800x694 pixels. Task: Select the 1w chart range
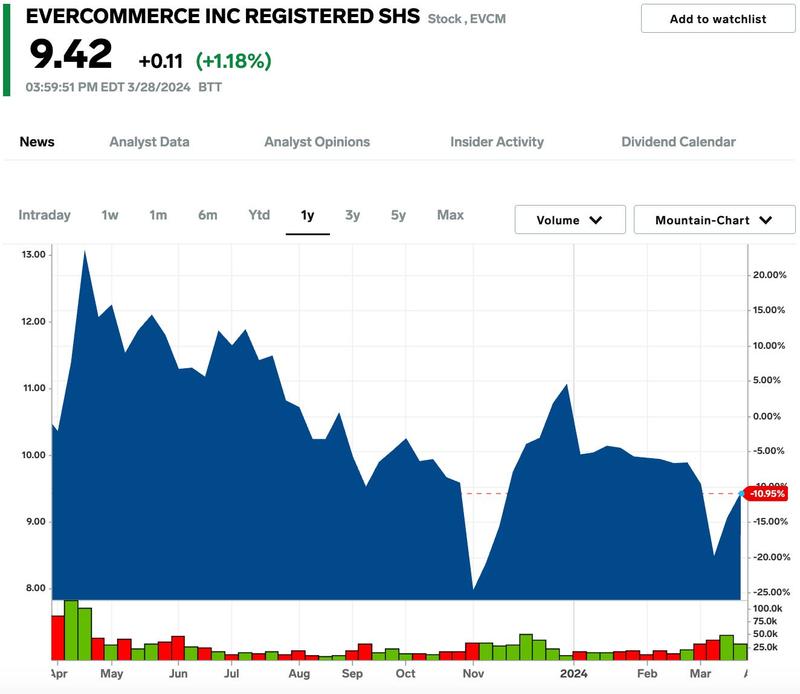click(110, 215)
